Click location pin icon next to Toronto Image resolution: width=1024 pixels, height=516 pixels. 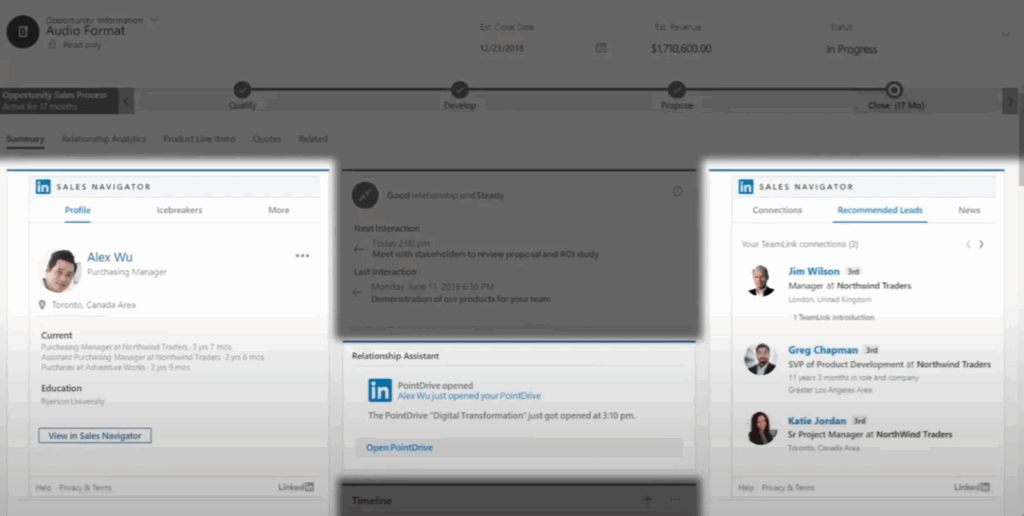(42, 304)
